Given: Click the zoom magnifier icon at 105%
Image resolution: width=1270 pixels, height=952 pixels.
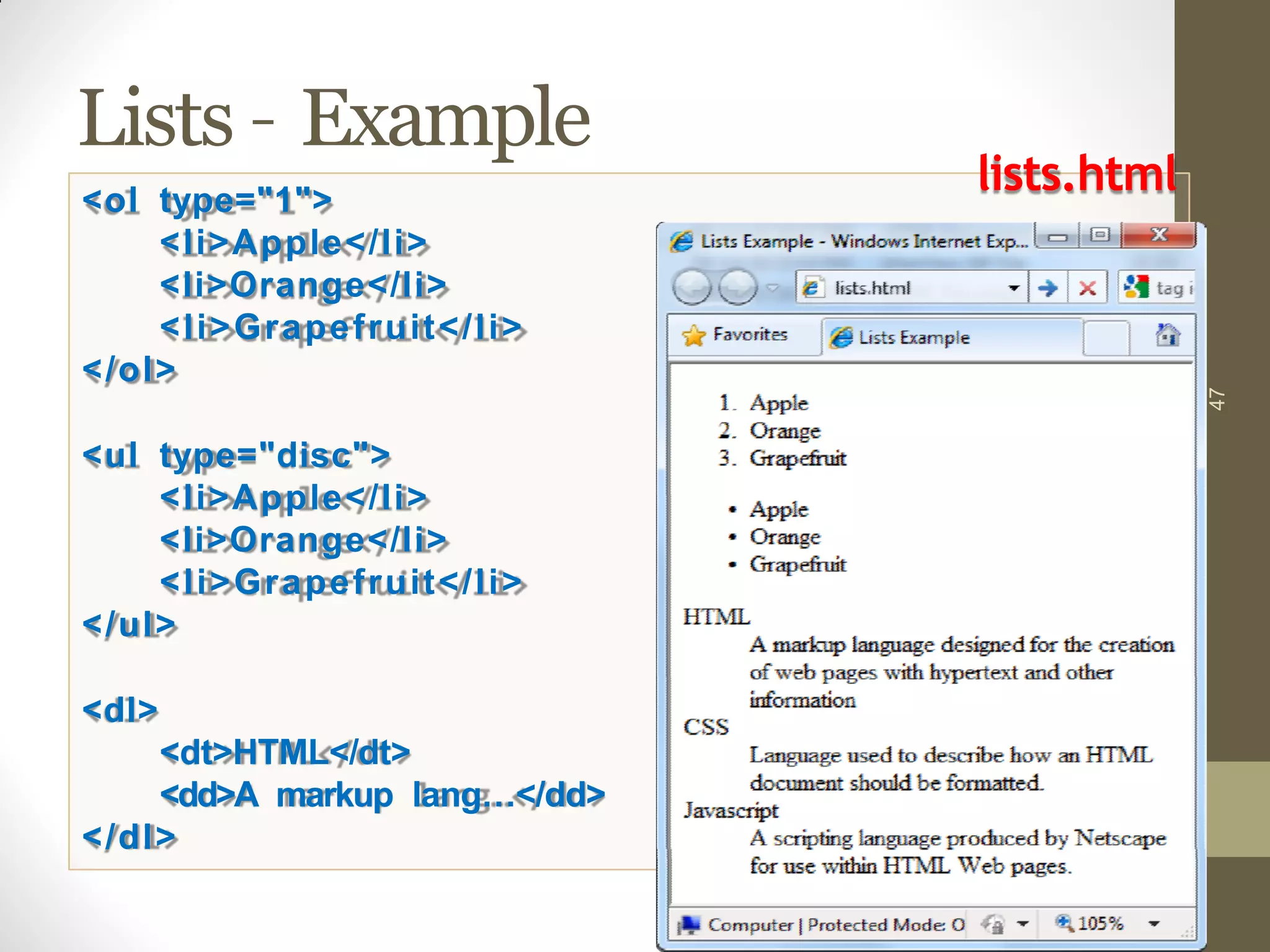Looking at the screenshot, I should tap(1065, 923).
